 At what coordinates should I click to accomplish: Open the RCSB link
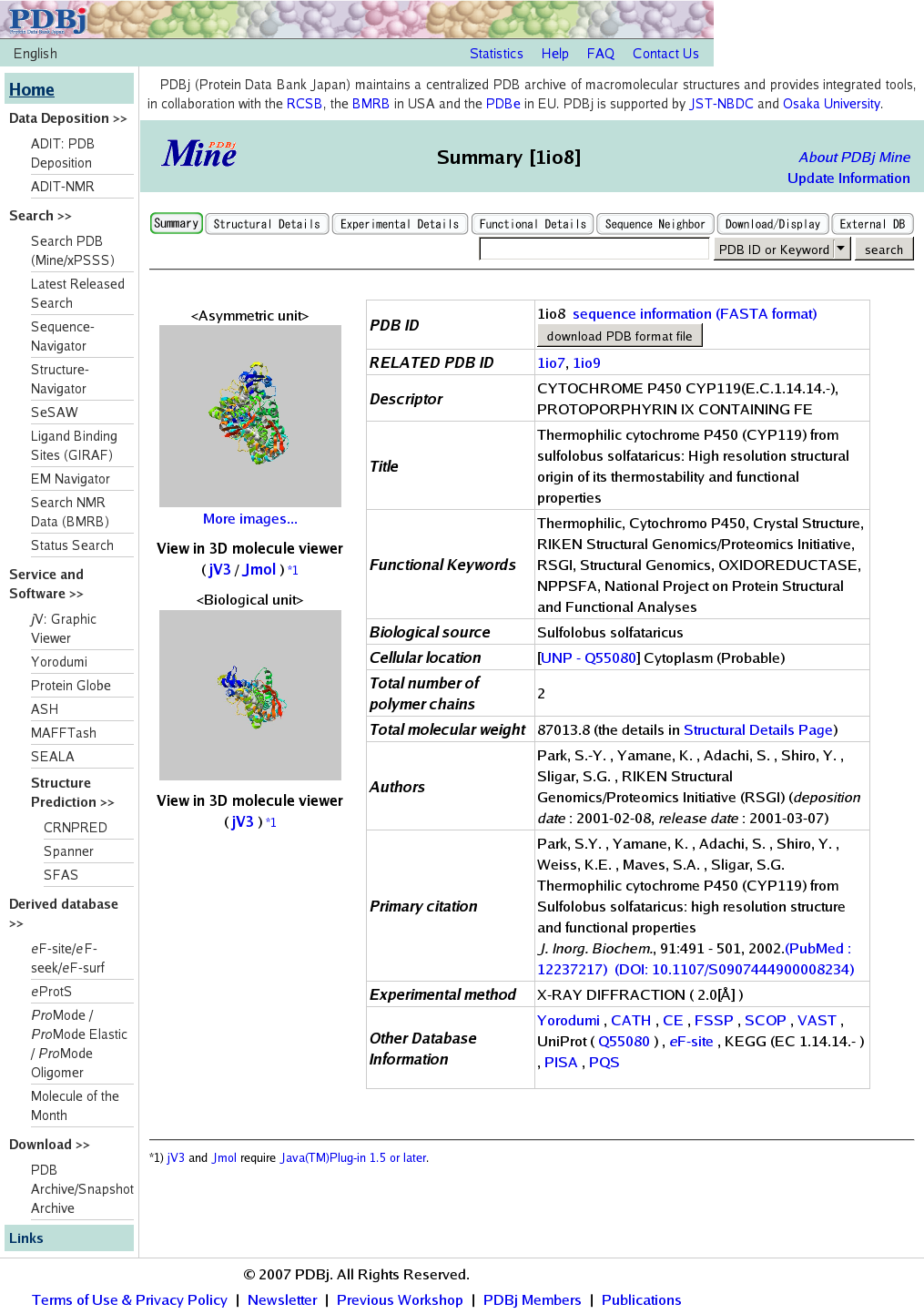tap(304, 104)
